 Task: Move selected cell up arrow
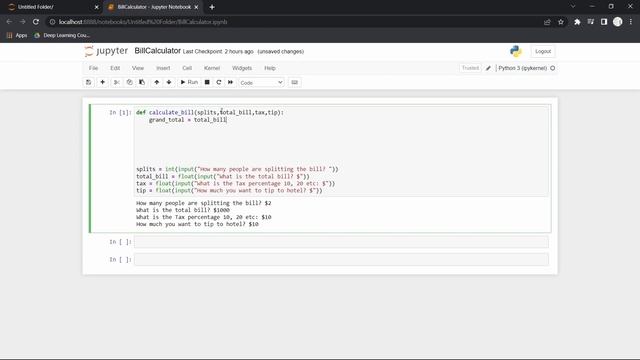157,82
